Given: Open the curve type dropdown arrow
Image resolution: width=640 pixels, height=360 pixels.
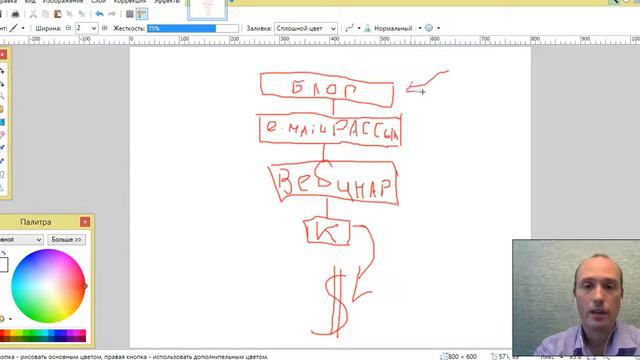Looking at the screenshot, I should tap(359, 28).
